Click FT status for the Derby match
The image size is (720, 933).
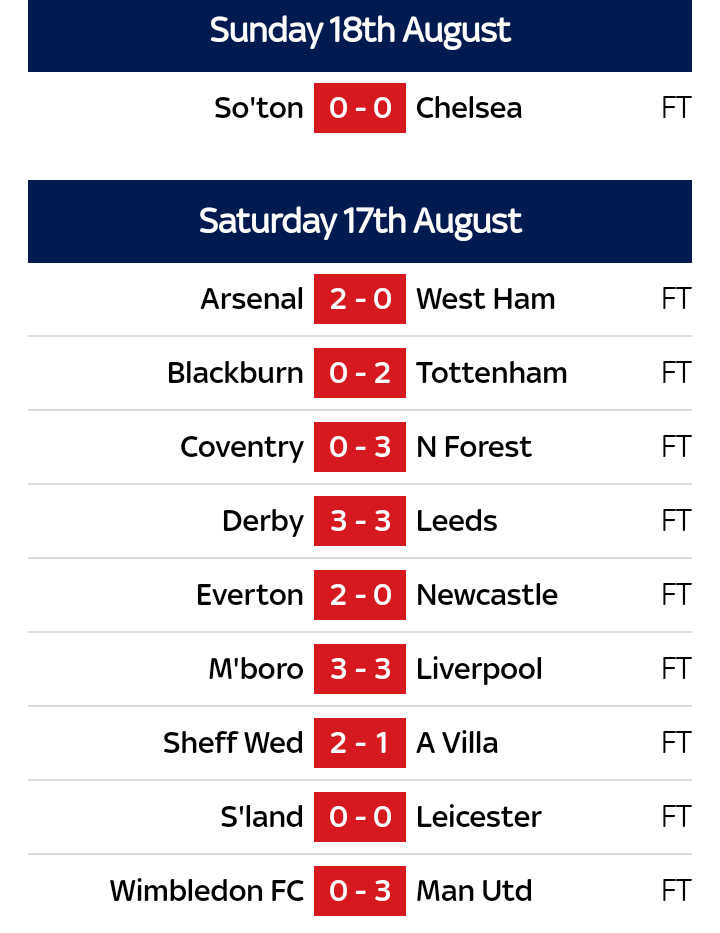[676, 521]
